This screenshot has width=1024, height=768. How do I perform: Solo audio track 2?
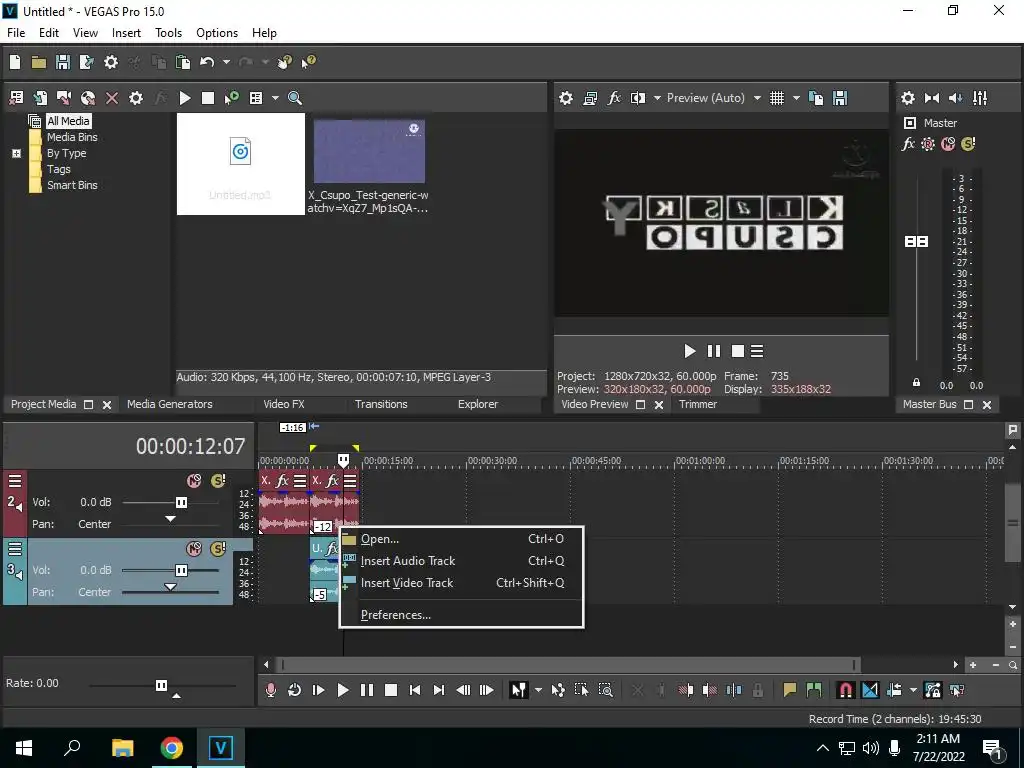click(218, 481)
